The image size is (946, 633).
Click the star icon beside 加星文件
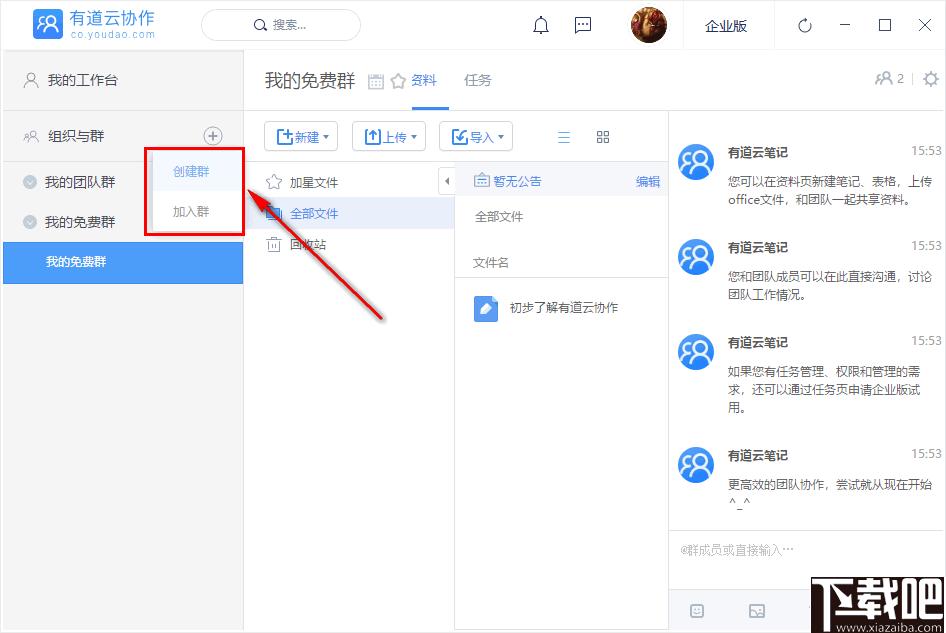(x=274, y=182)
